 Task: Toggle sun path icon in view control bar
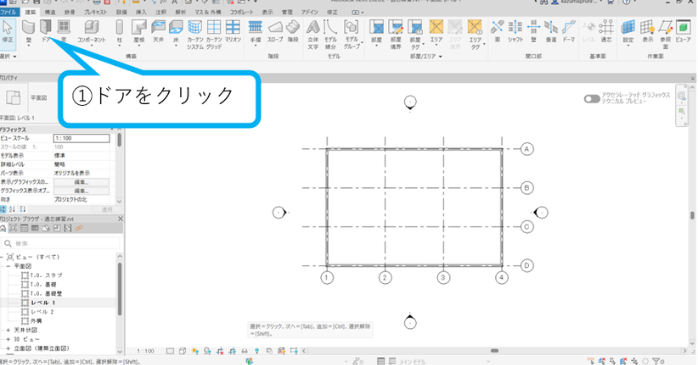point(195,351)
